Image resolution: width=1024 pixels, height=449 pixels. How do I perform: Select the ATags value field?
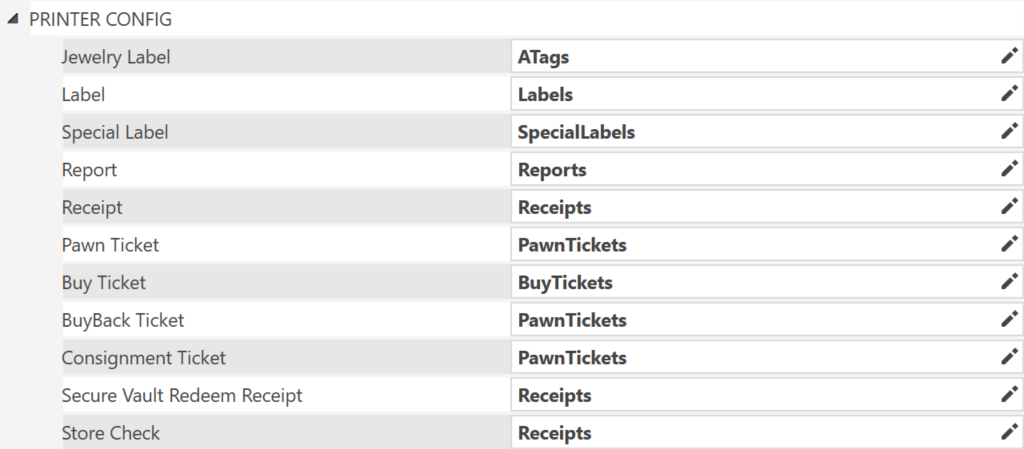pyautogui.click(x=766, y=57)
